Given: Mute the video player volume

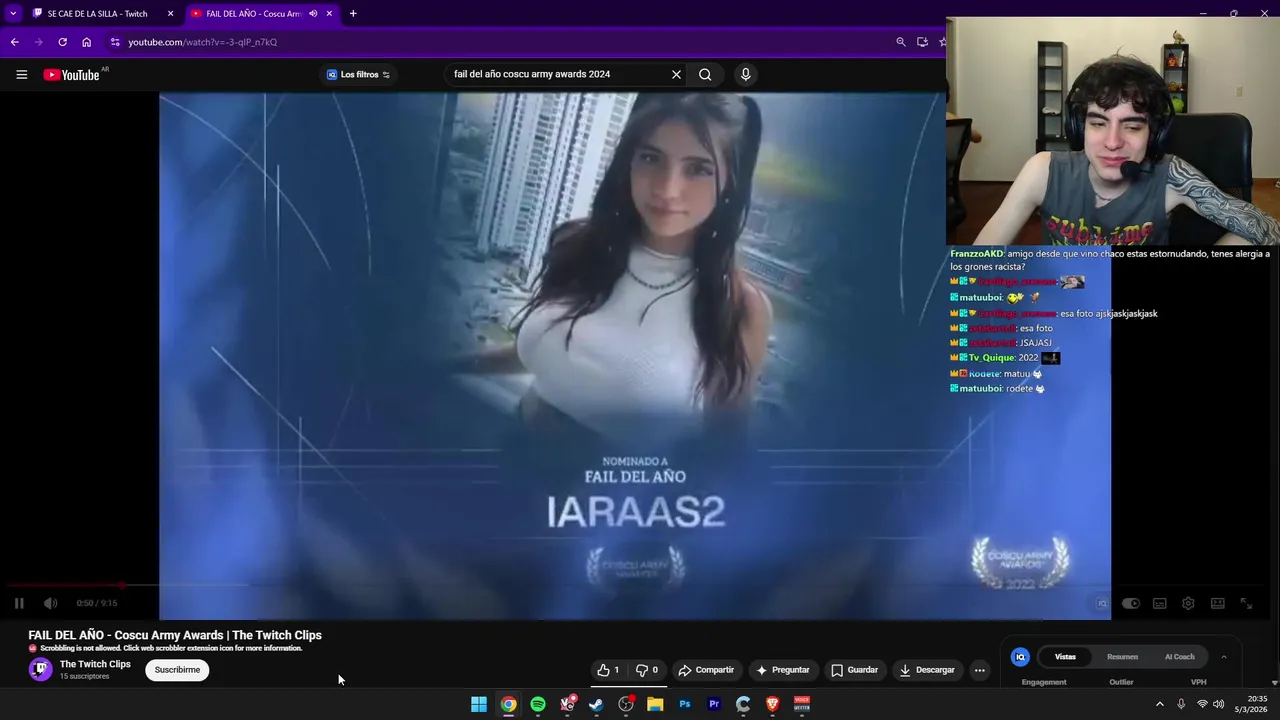Looking at the screenshot, I should pos(50,603).
